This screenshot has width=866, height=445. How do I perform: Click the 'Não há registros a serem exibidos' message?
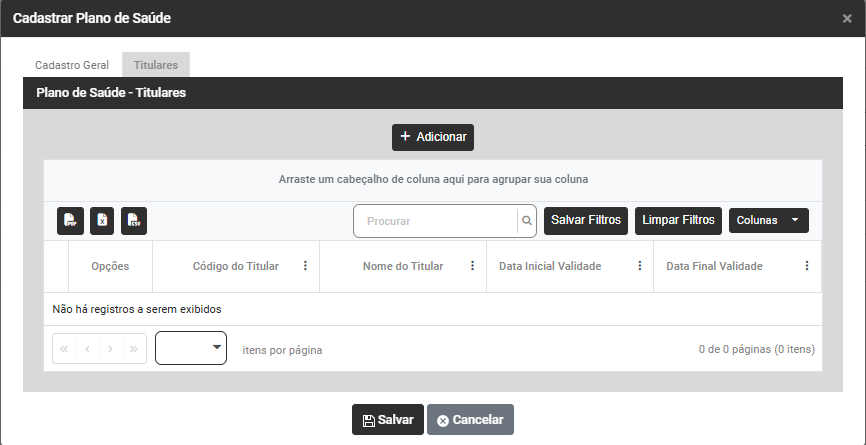[x=137, y=309]
